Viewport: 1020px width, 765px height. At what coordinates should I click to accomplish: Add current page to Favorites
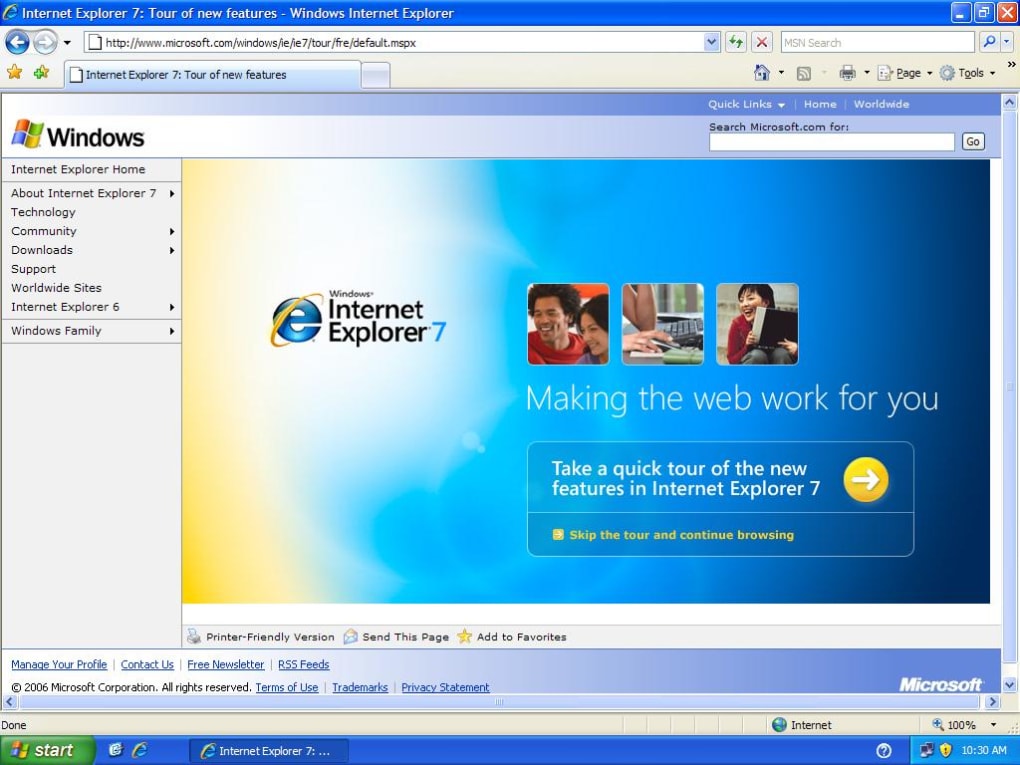(x=40, y=72)
